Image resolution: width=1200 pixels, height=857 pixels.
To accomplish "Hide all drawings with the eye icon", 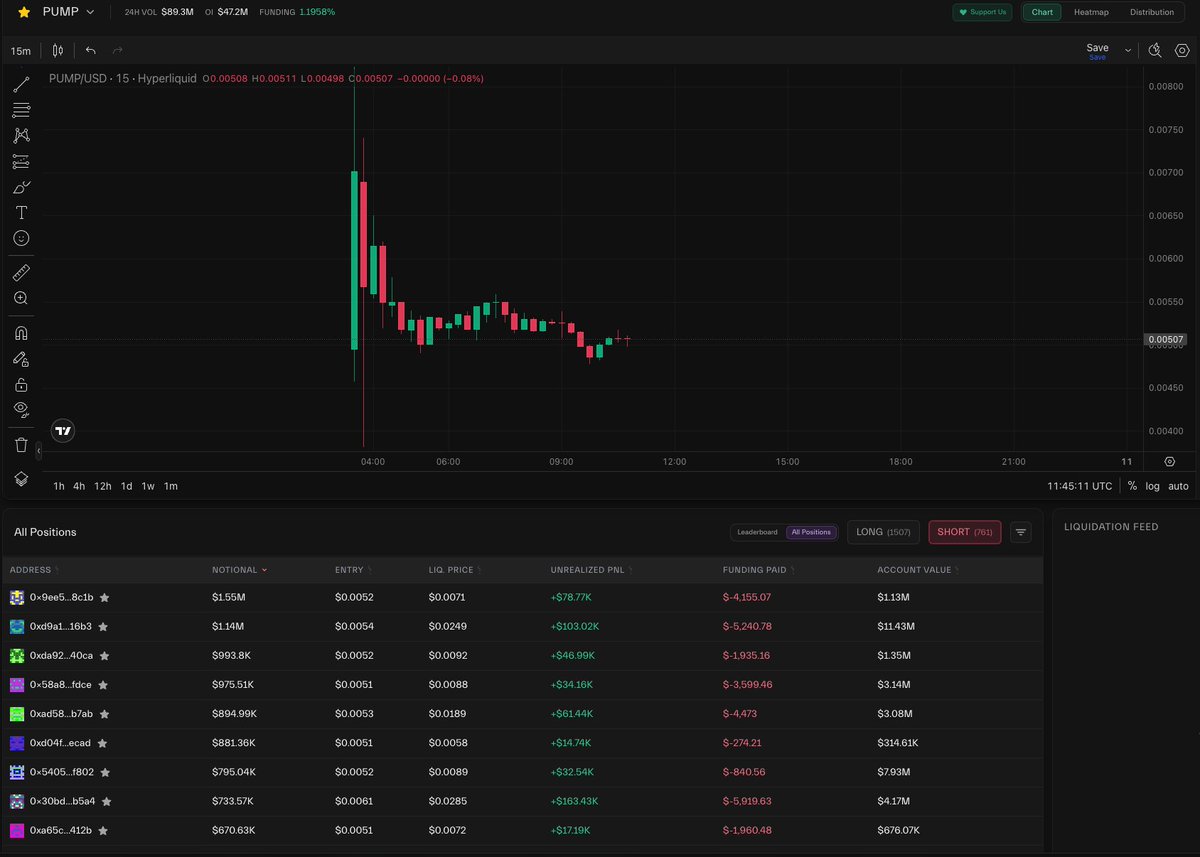I will 21,409.
